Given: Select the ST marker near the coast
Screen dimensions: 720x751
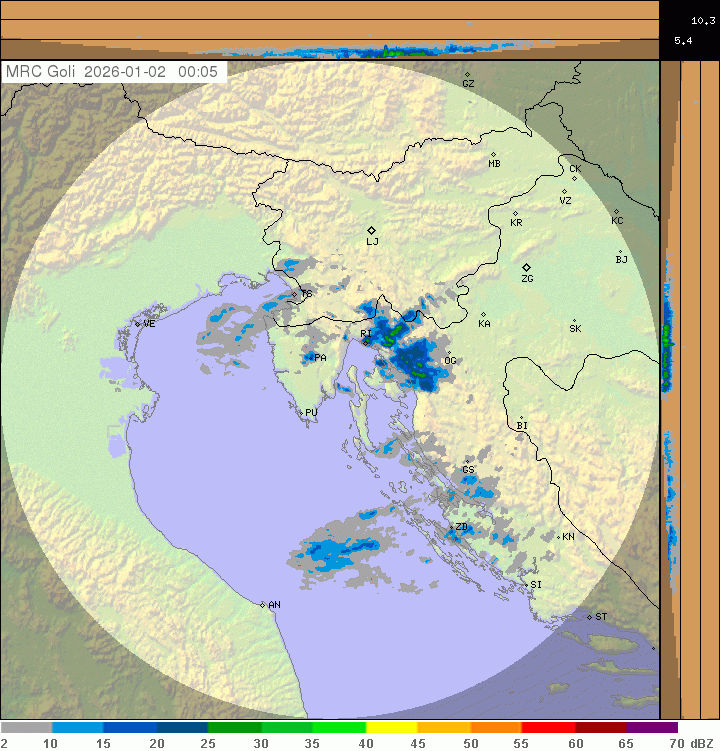Looking at the screenshot, I should tap(590, 616).
